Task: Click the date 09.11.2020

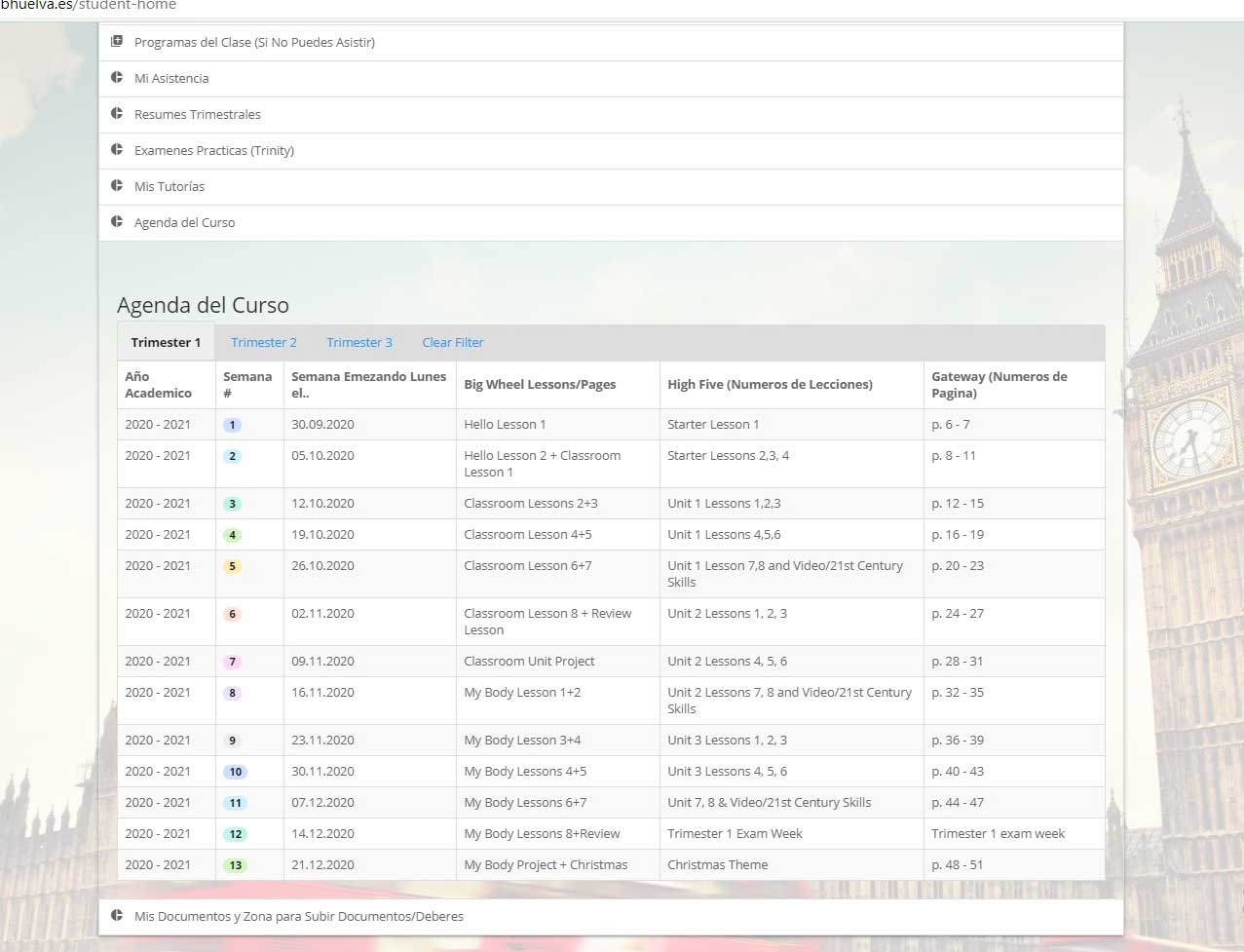Action: (x=322, y=662)
